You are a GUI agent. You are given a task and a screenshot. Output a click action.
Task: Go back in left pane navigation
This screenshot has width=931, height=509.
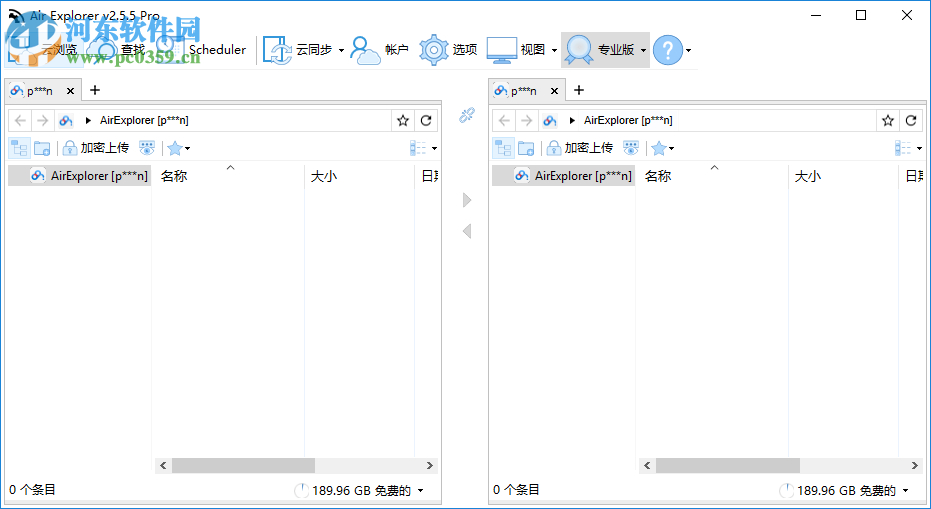point(20,121)
